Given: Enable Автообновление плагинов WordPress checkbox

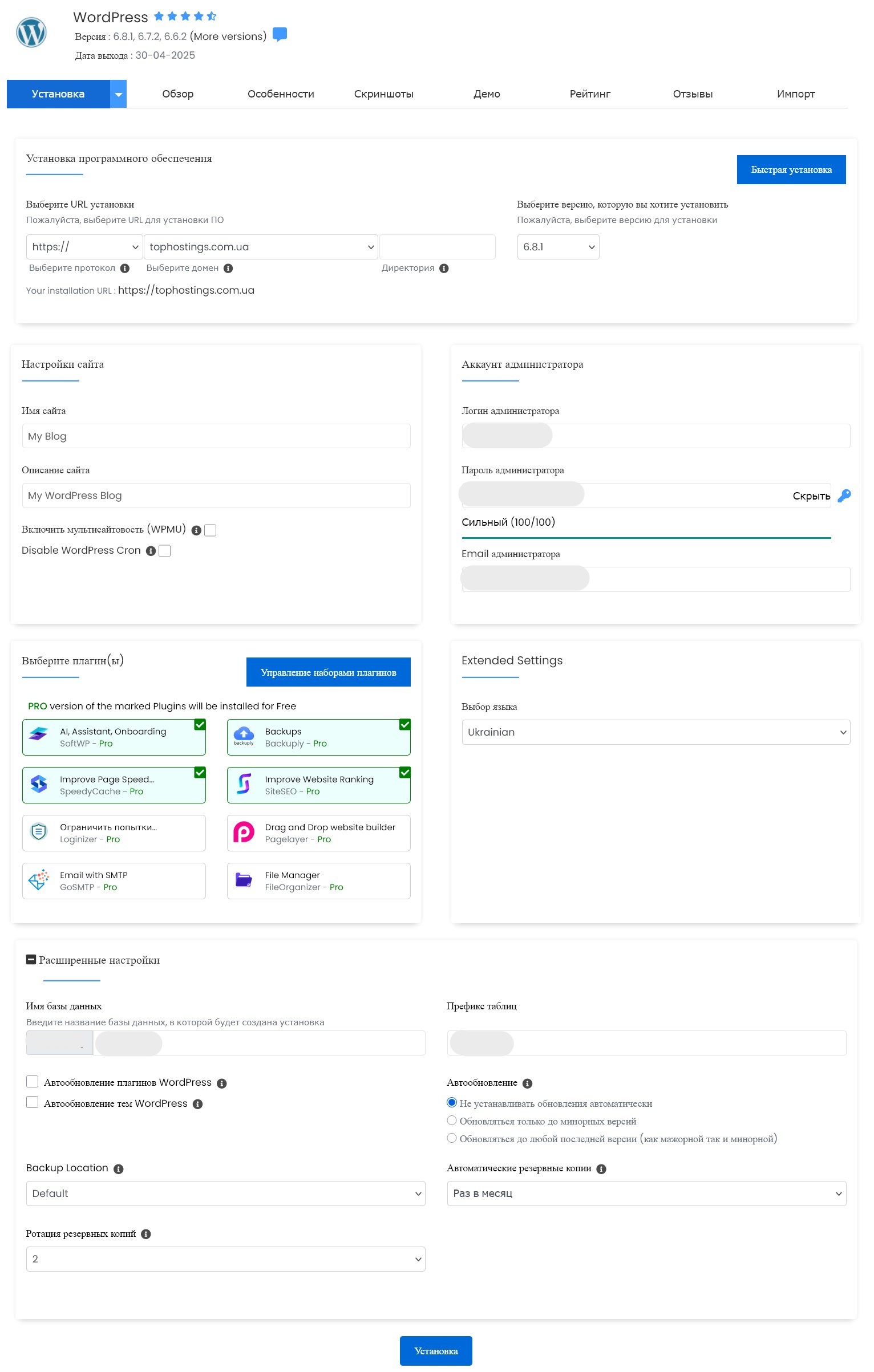Looking at the screenshot, I should pyautogui.click(x=32, y=1082).
